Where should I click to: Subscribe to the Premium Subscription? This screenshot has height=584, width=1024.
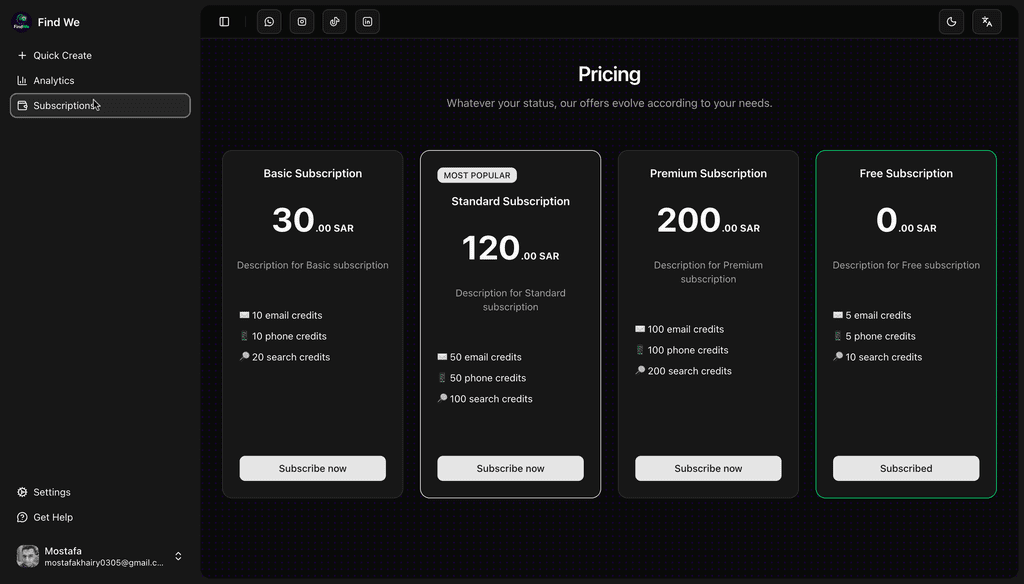[x=708, y=468]
